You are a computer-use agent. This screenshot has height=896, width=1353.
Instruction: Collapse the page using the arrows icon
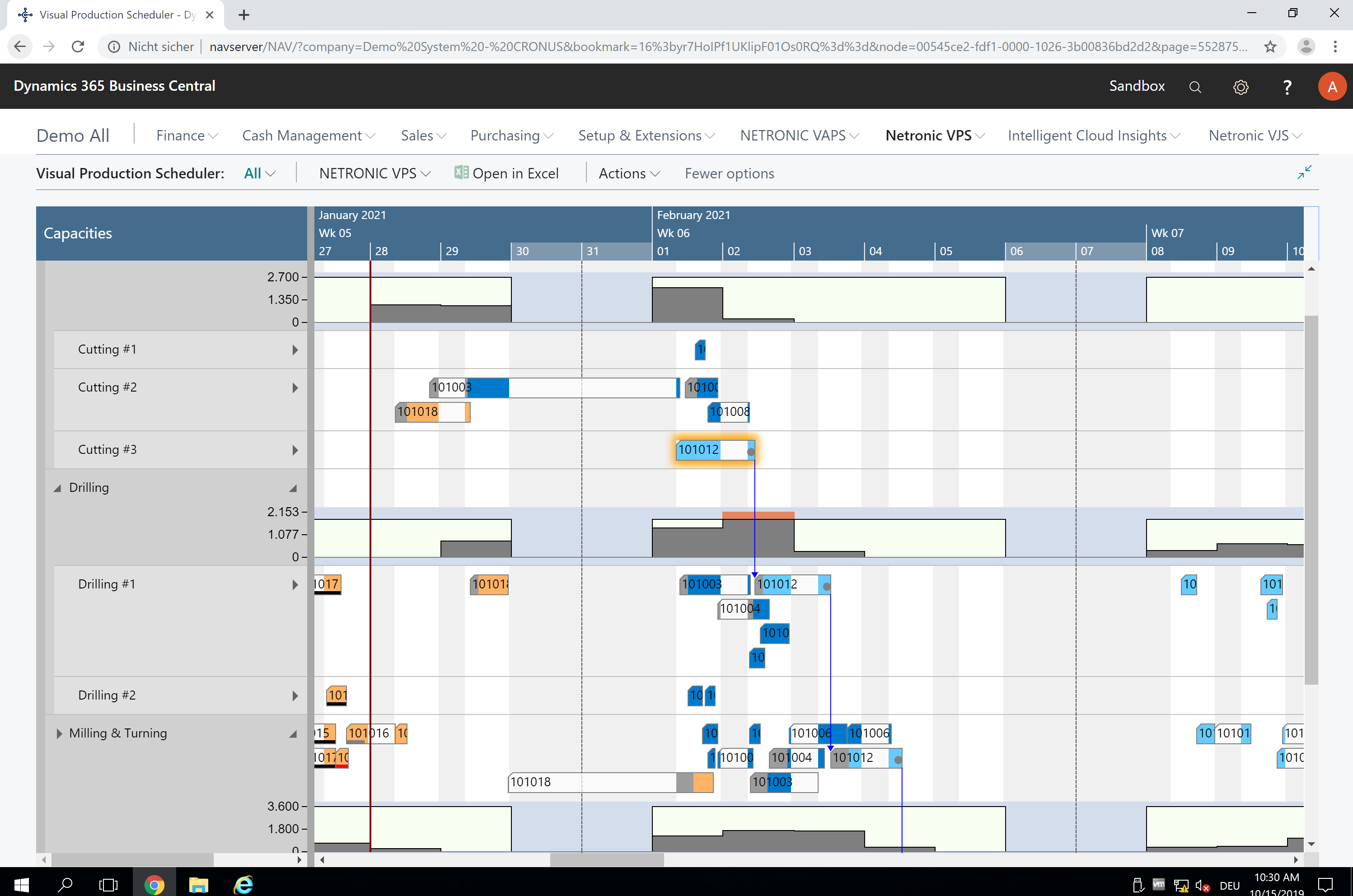click(1305, 172)
